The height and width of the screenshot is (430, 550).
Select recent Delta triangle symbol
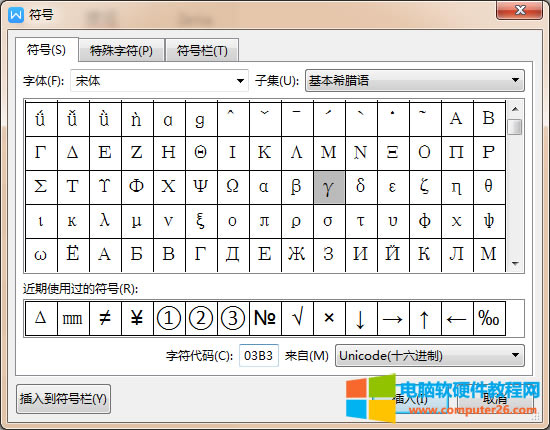point(41,318)
